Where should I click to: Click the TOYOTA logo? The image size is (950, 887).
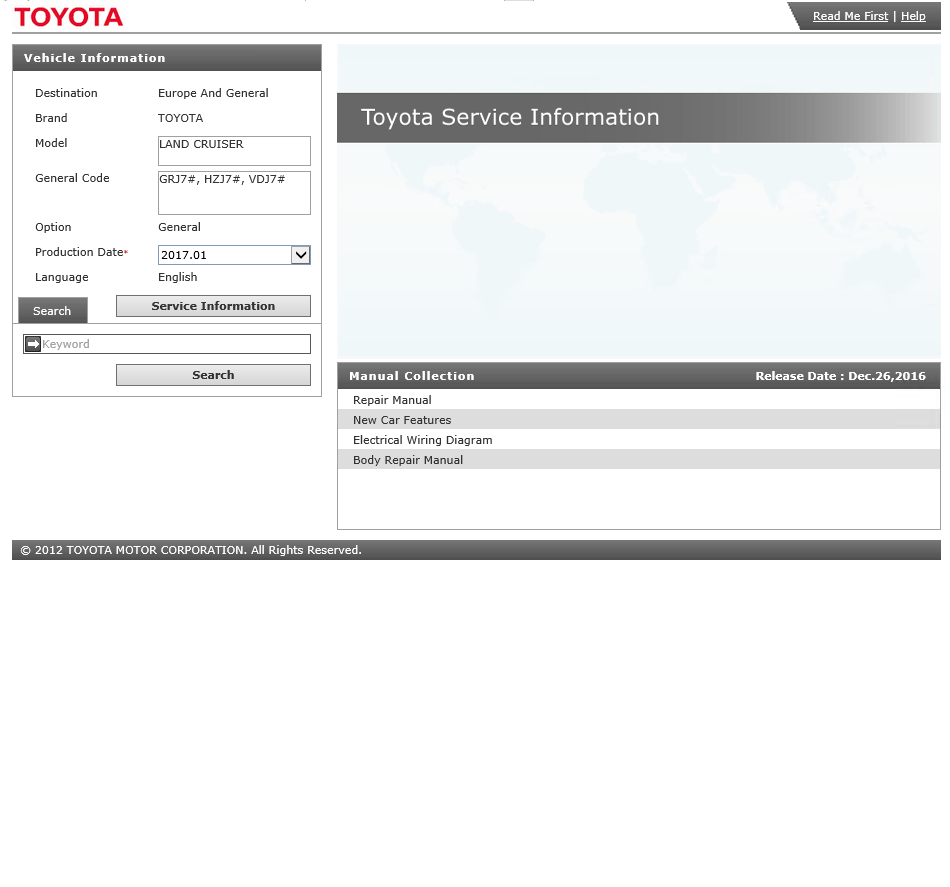pos(68,17)
